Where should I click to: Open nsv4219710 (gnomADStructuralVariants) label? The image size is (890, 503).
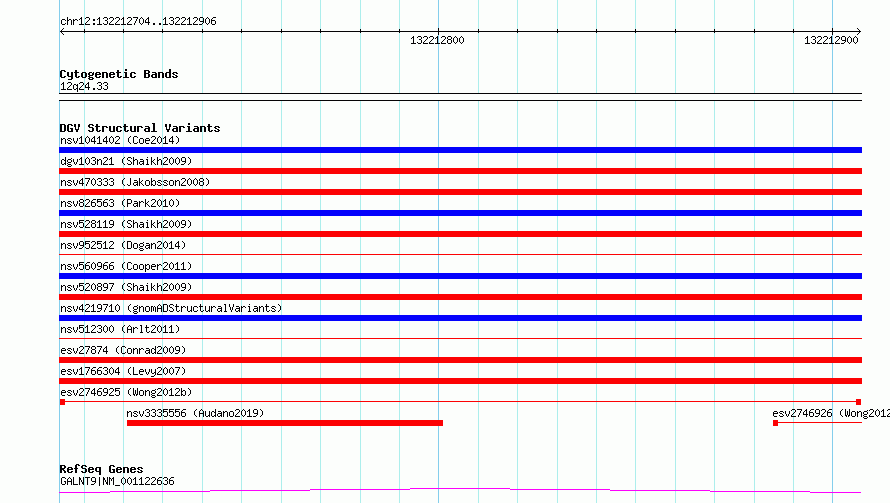click(x=171, y=308)
